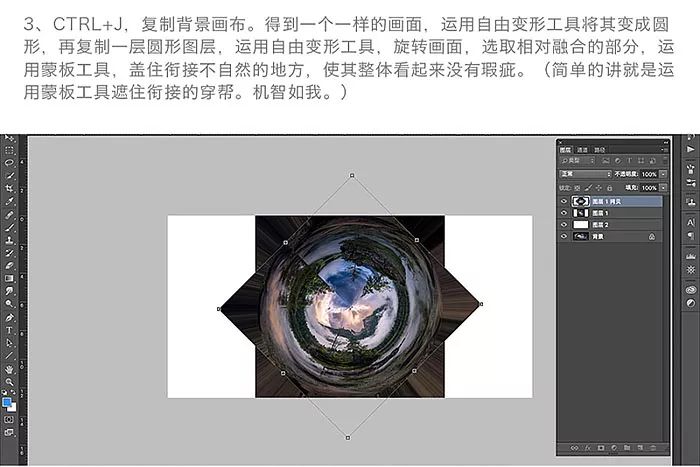700x467 pixels.
Task: Toggle visibility of 图层 2 layer
Action: [564, 225]
